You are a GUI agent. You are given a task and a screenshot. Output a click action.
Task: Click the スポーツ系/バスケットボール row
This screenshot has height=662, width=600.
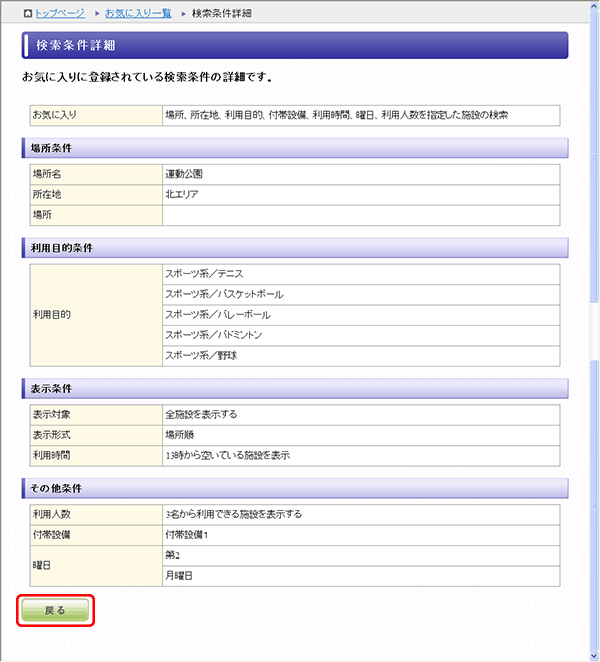coord(361,294)
